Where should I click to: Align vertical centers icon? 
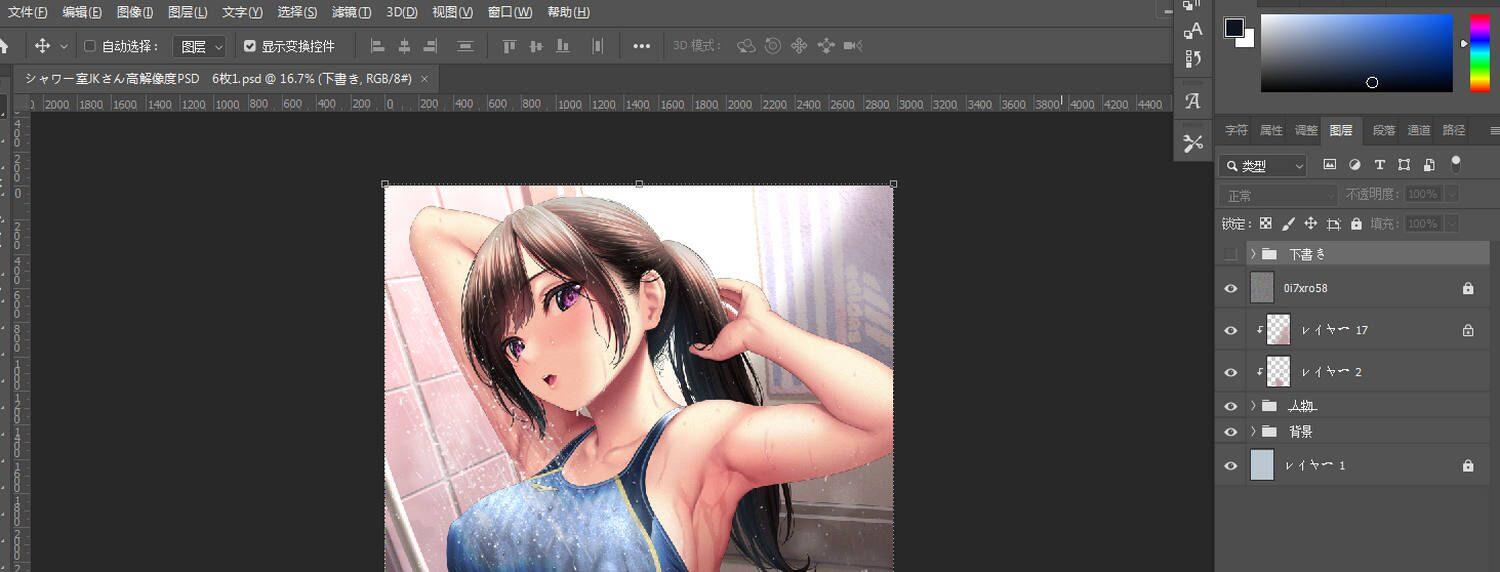pos(536,46)
